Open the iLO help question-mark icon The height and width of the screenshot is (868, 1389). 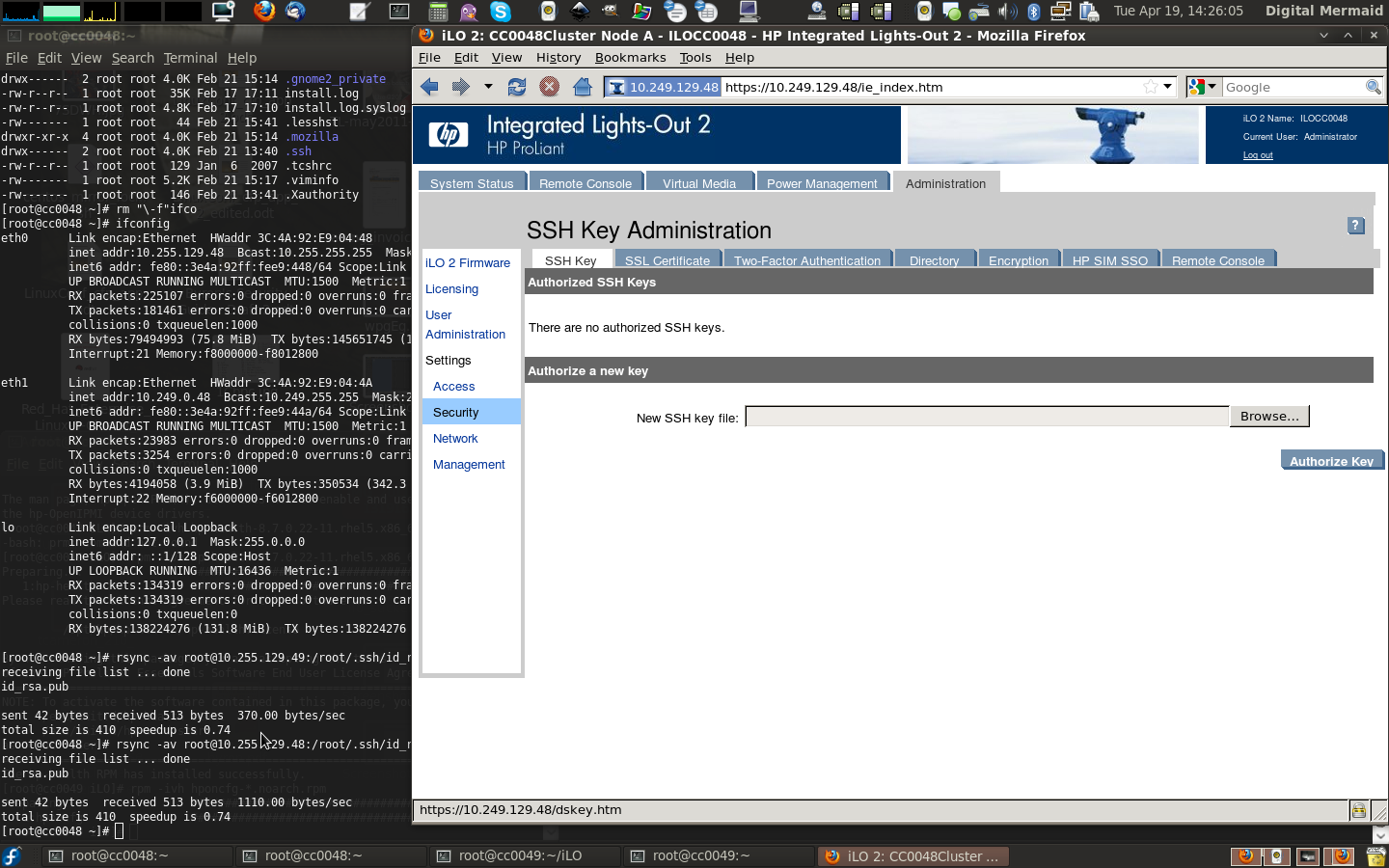click(x=1355, y=226)
